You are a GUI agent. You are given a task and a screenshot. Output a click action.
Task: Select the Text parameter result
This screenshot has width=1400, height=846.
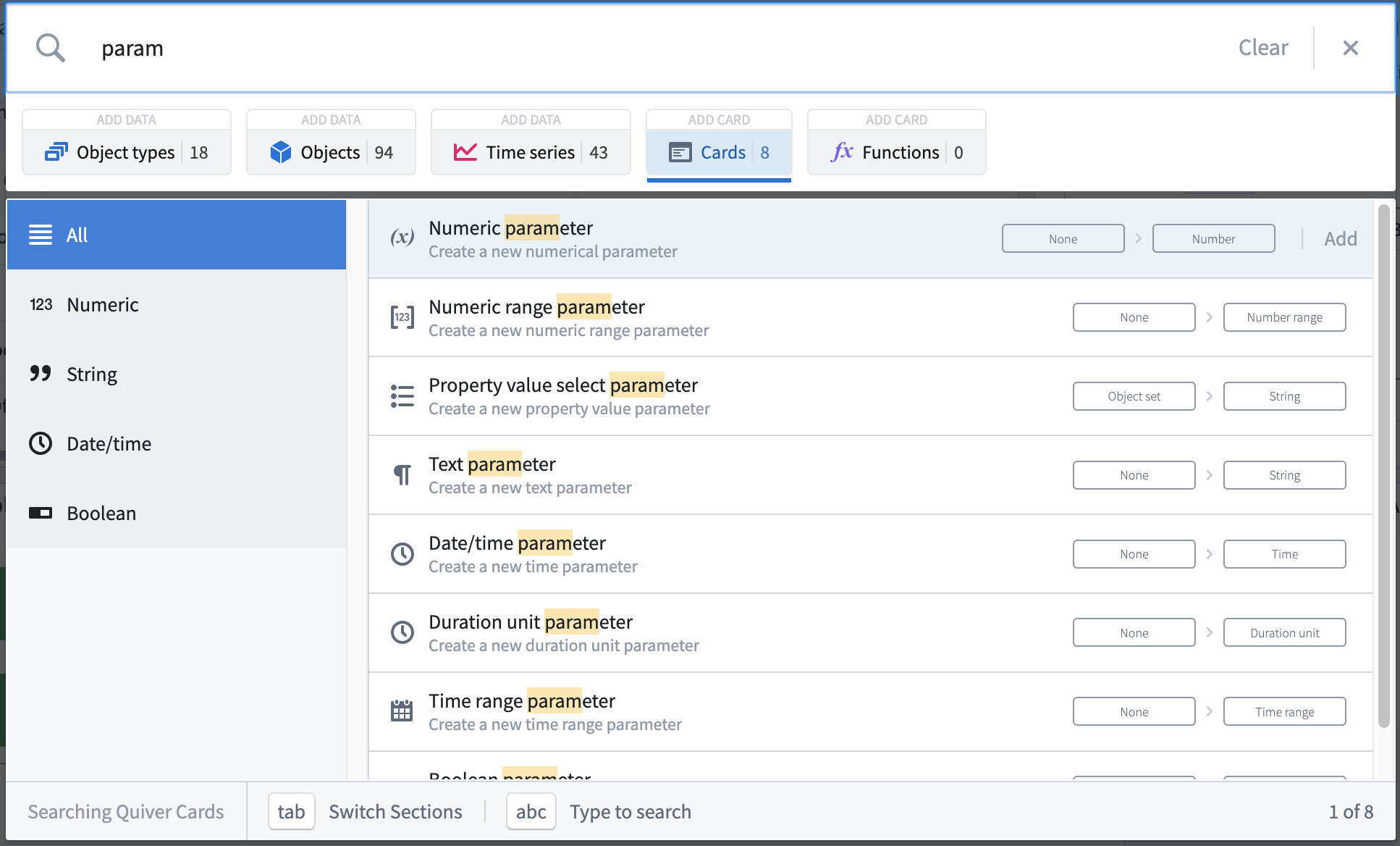click(x=871, y=475)
